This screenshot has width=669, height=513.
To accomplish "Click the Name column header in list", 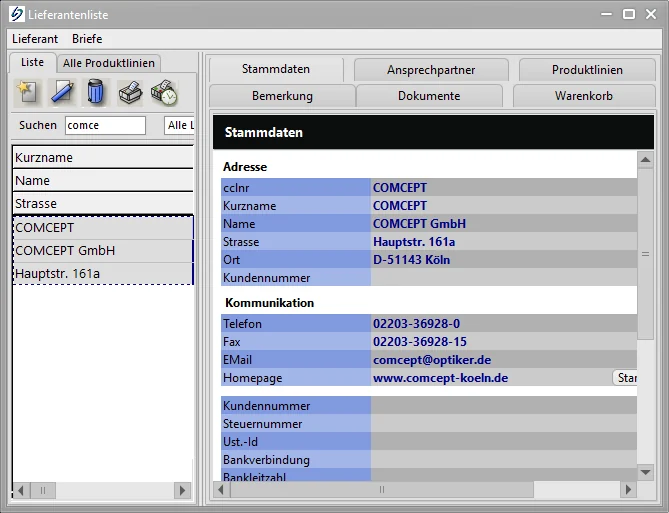I will (103, 181).
